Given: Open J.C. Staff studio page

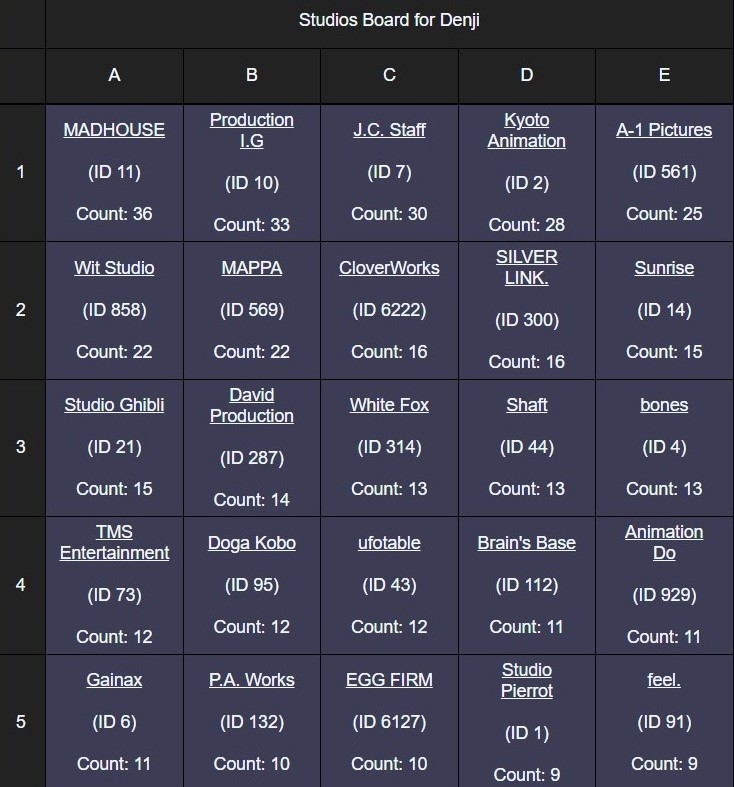Looking at the screenshot, I should click(x=389, y=130).
